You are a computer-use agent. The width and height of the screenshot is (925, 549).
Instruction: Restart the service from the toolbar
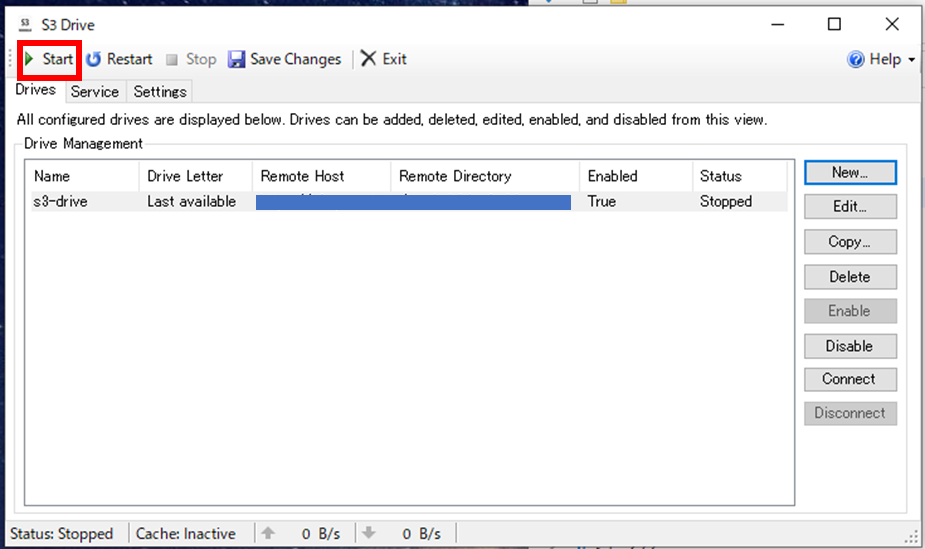tap(119, 59)
